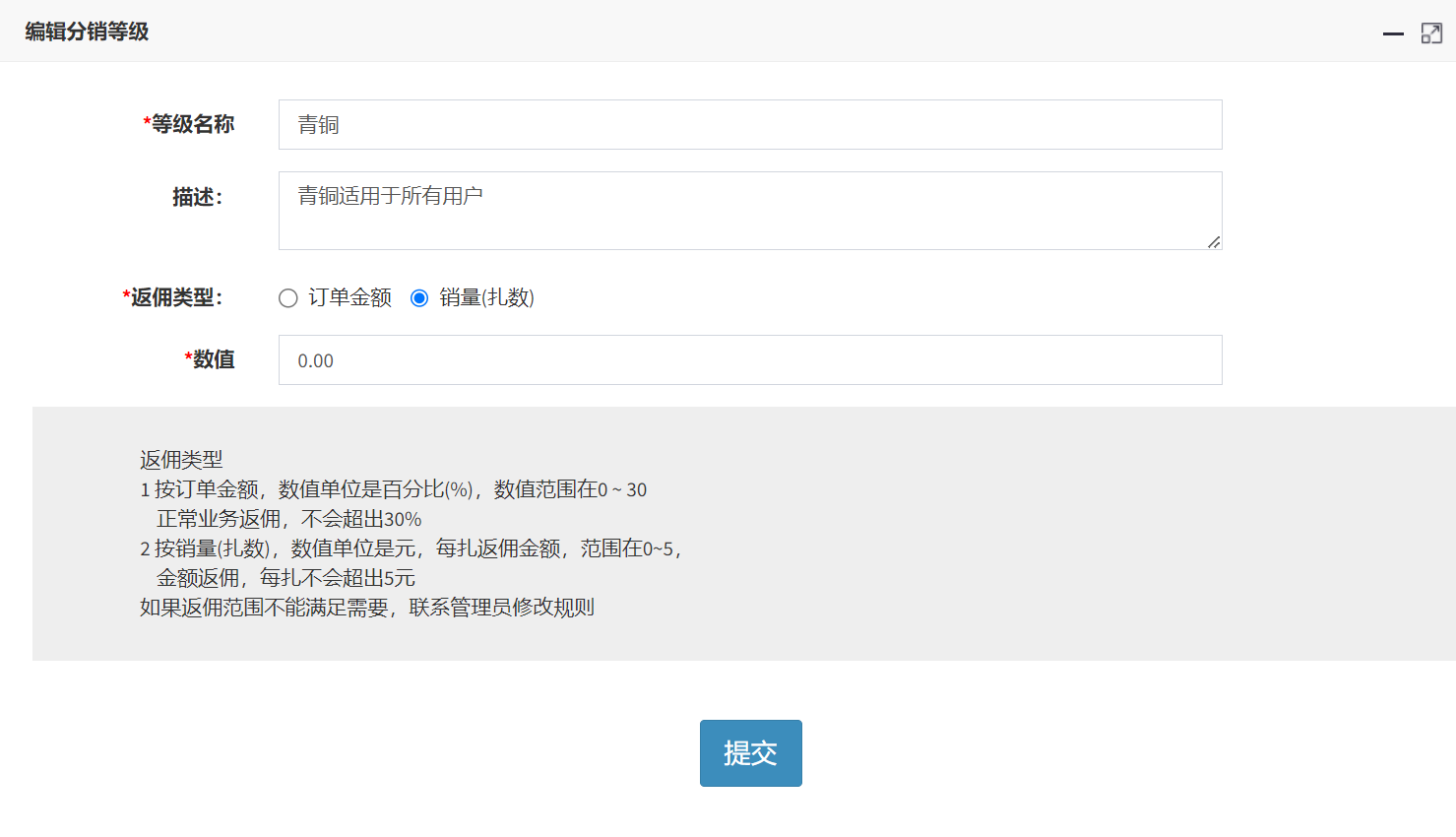This screenshot has width=1456, height=837.
Task: Click the 编辑分销等级 dialog title
Action: click(87, 32)
